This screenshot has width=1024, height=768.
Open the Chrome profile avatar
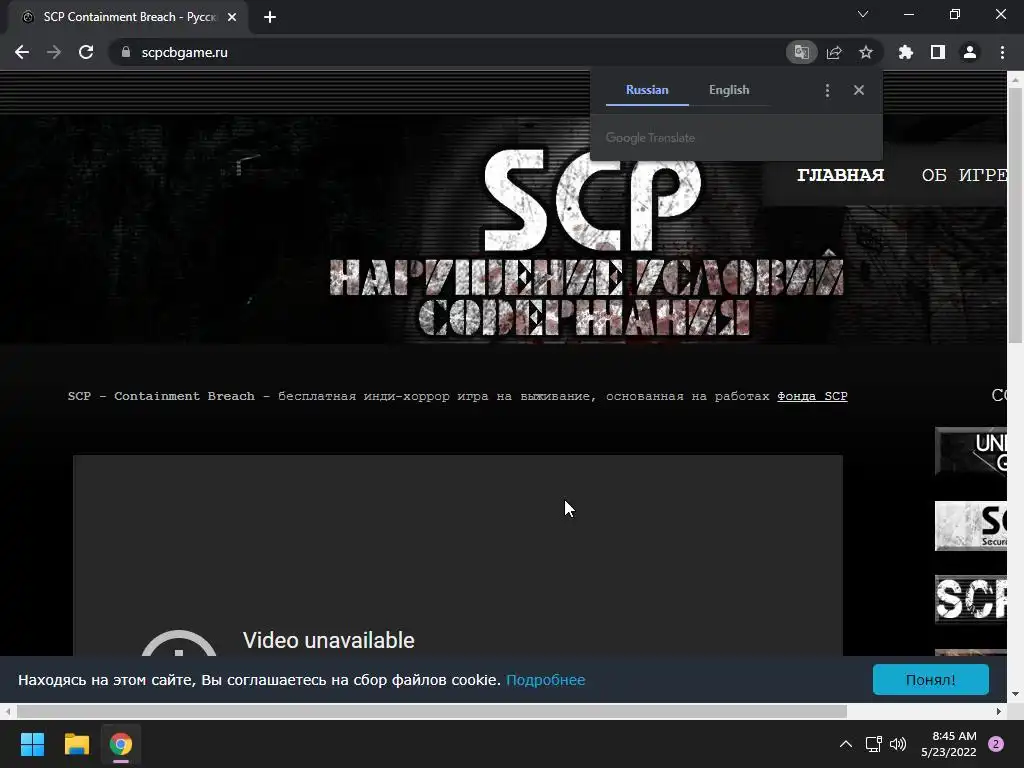pyautogui.click(x=970, y=52)
